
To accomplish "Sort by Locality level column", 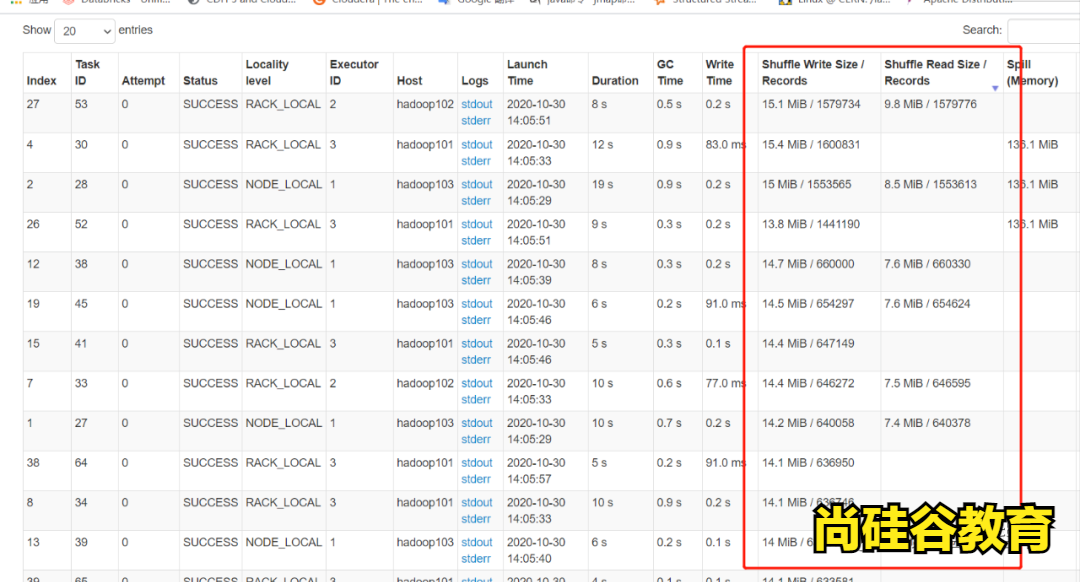I will tap(267, 73).
